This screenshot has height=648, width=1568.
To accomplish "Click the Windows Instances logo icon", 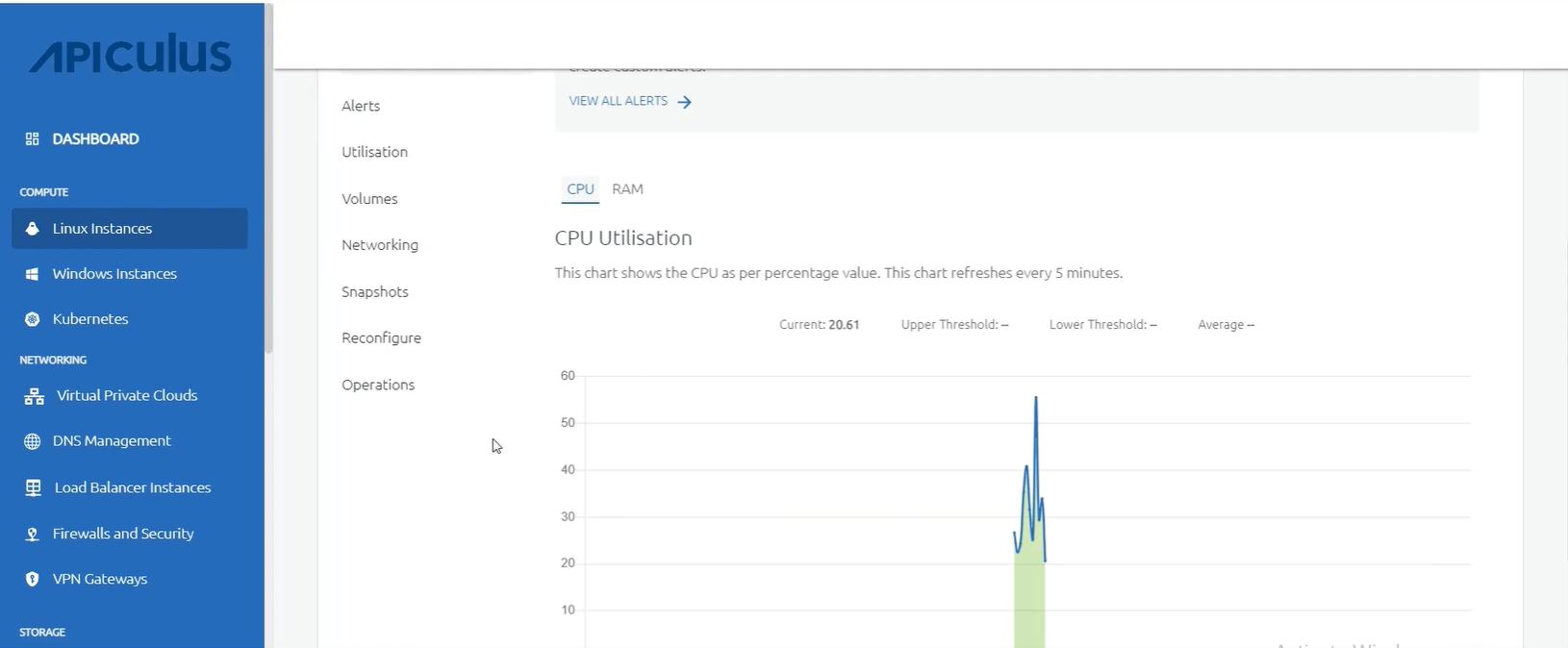I will click(32, 274).
